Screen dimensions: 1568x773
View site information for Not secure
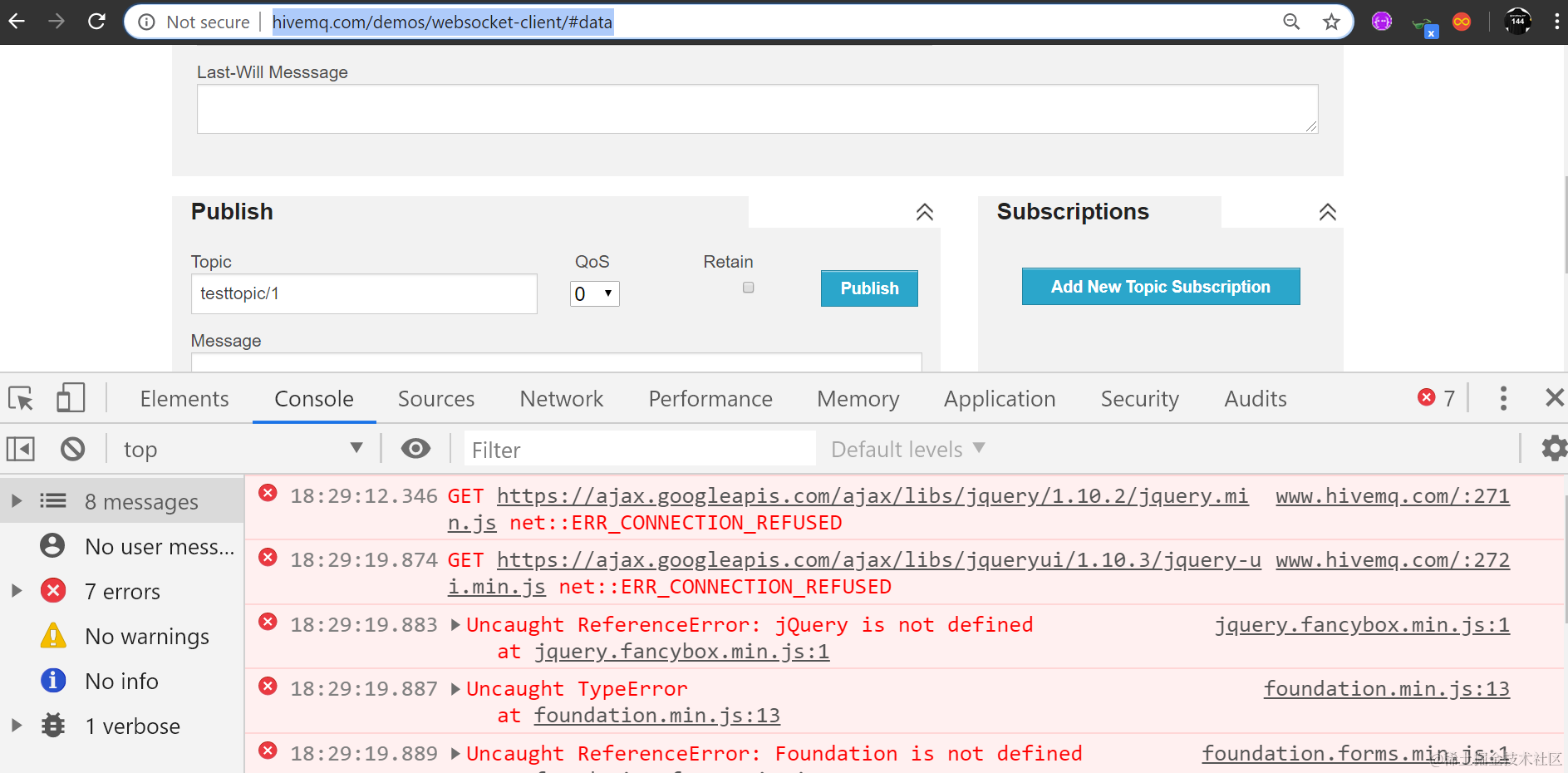pos(194,22)
